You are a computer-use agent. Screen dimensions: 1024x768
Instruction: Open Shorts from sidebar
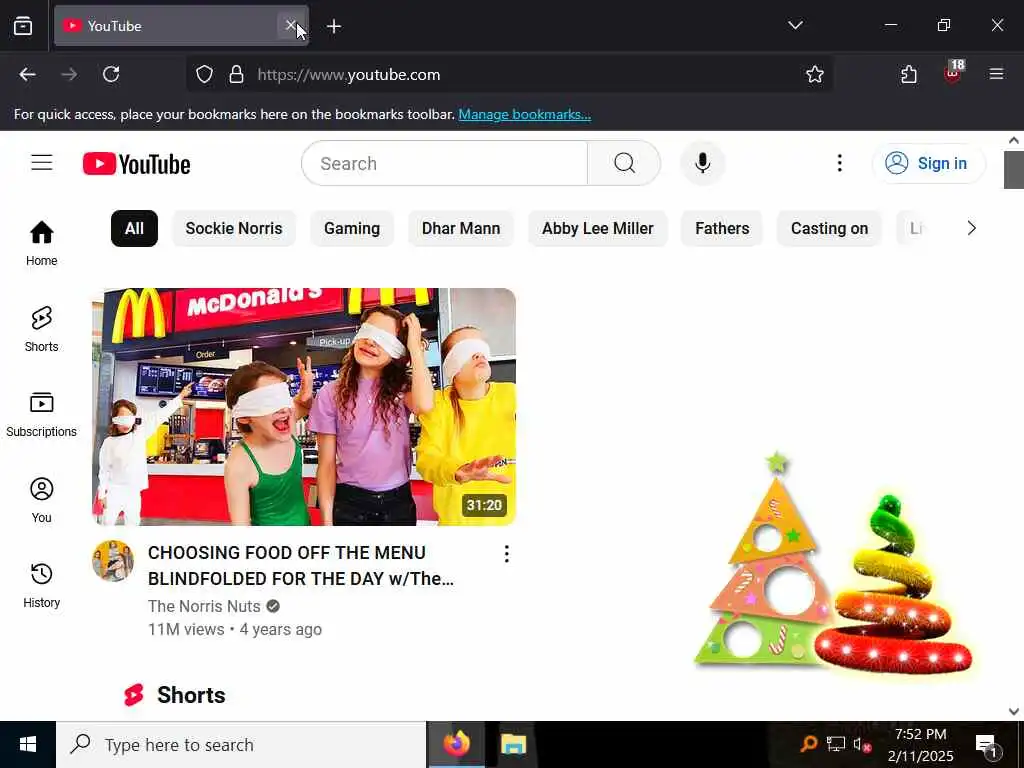point(42,329)
